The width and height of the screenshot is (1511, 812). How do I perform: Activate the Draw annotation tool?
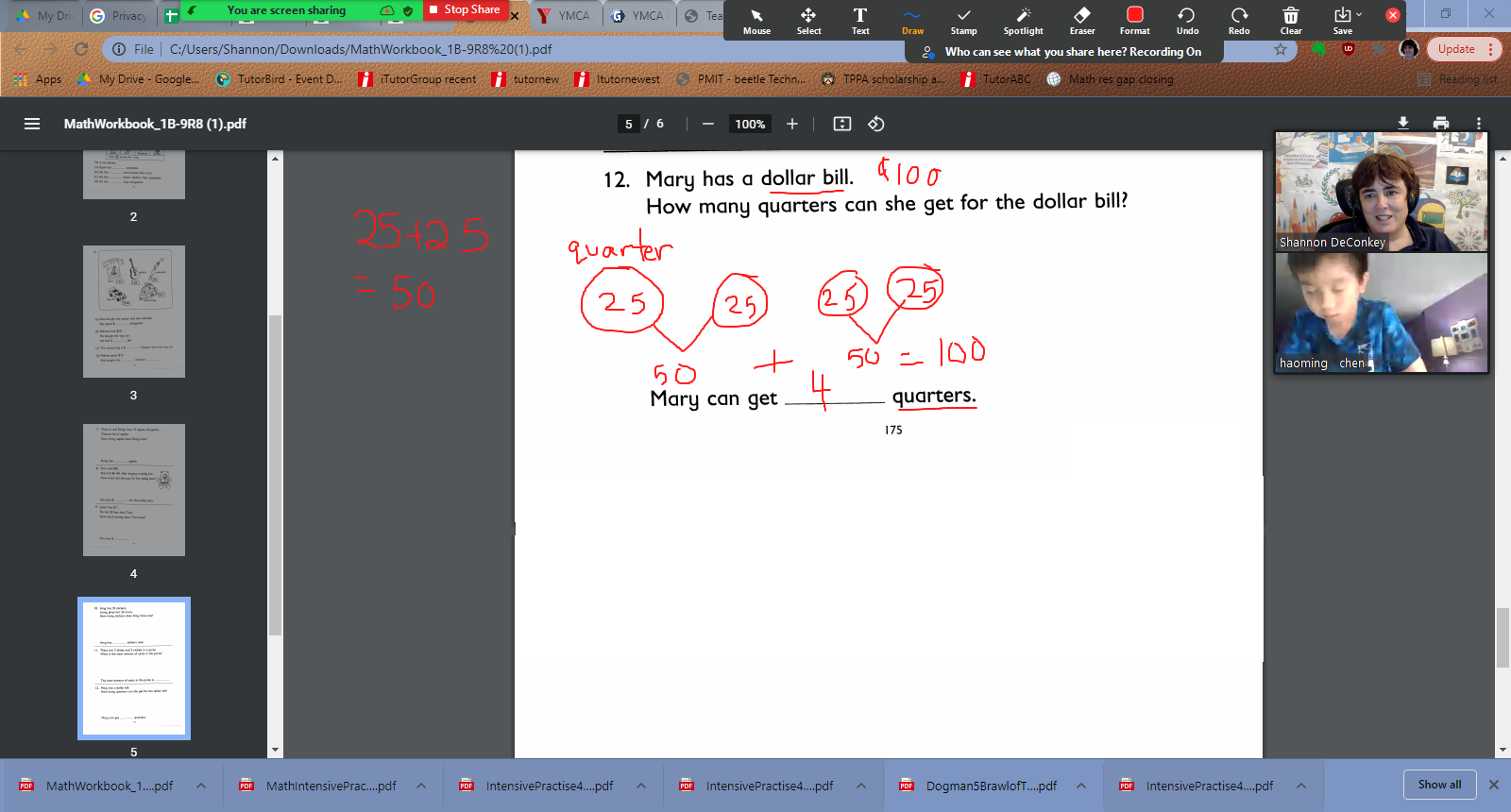912,21
